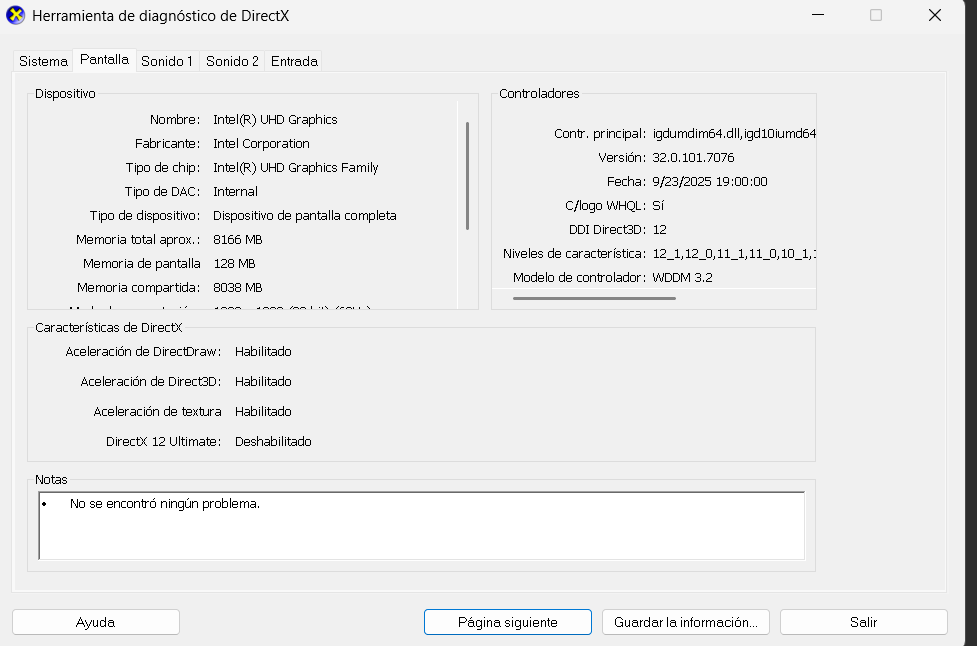The height and width of the screenshot is (646, 977).
Task: Click Guardar la información button
Action: coord(686,622)
